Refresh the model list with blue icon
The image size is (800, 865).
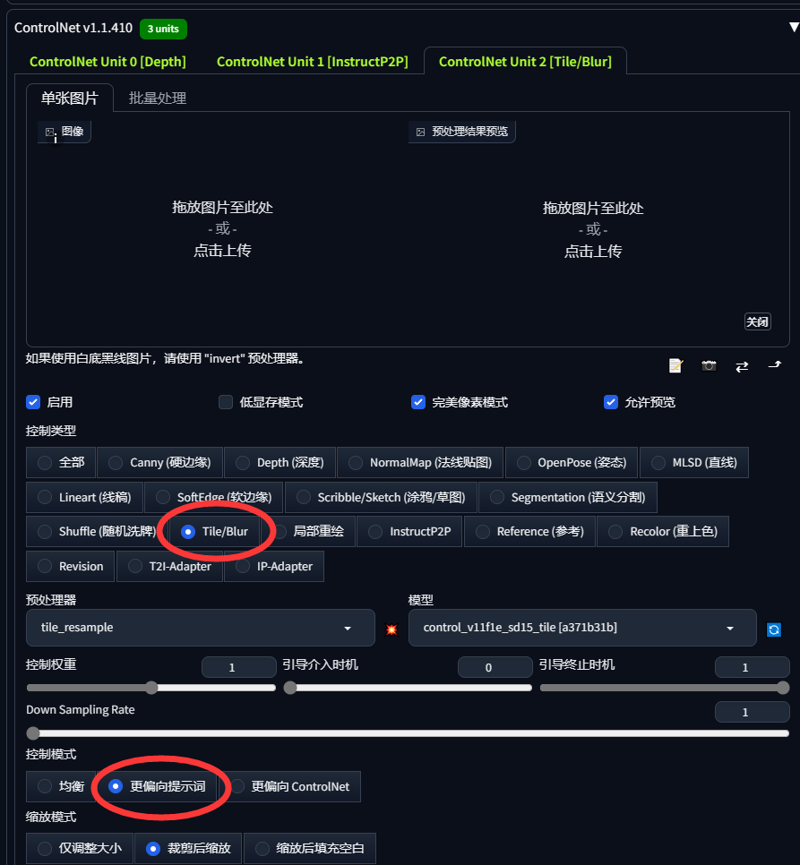(774, 629)
